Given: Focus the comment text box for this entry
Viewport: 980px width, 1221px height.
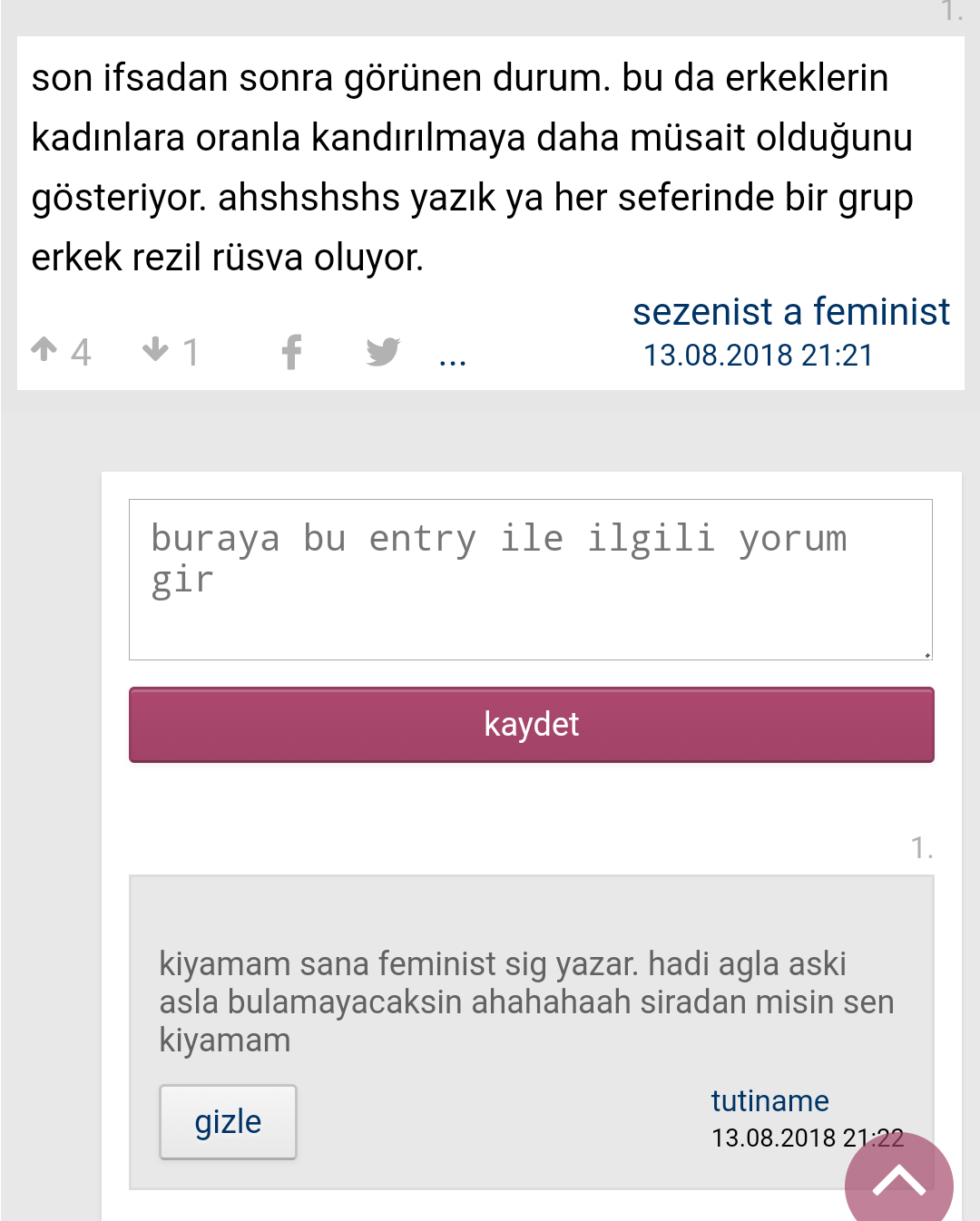Looking at the screenshot, I should pyautogui.click(x=531, y=580).
